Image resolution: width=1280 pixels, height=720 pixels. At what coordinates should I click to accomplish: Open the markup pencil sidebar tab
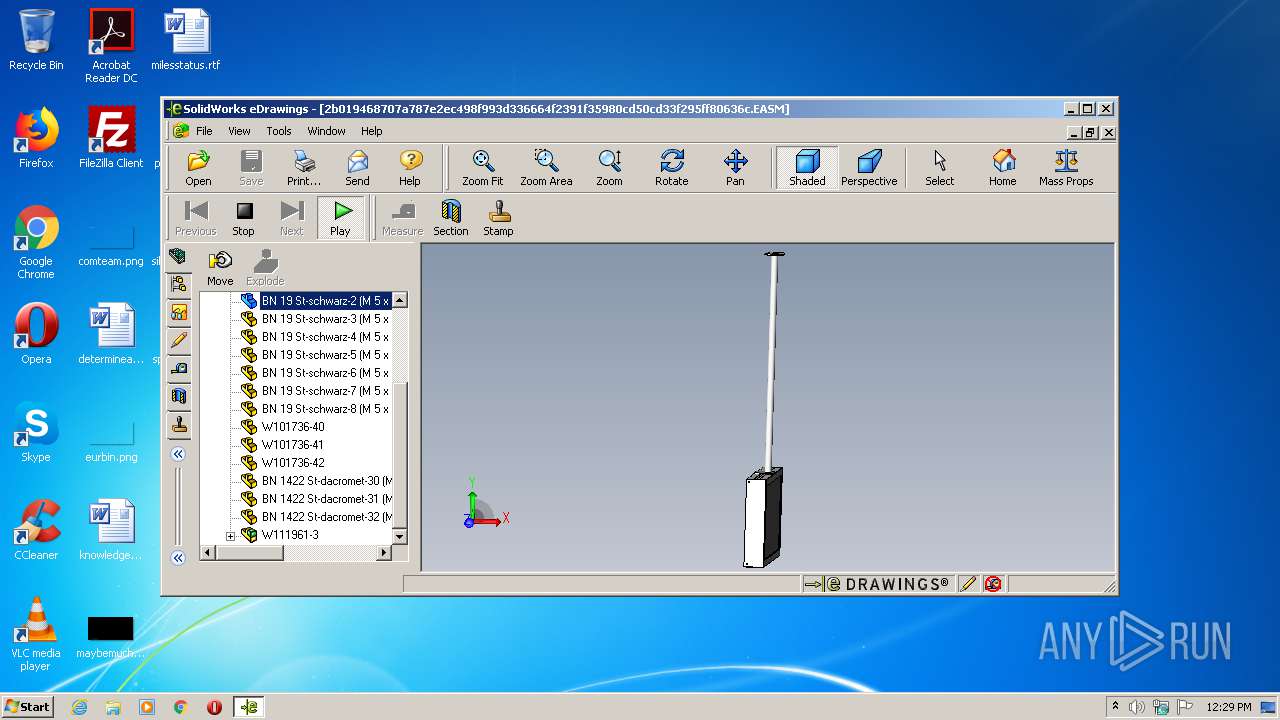point(178,341)
